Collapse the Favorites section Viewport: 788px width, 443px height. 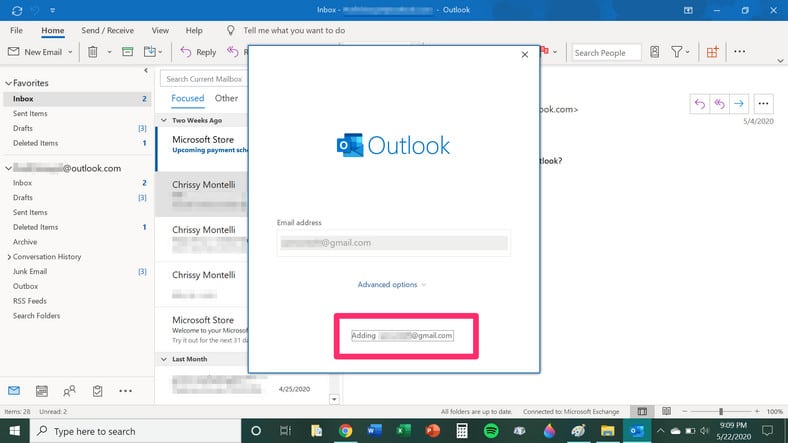click(x=9, y=83)
